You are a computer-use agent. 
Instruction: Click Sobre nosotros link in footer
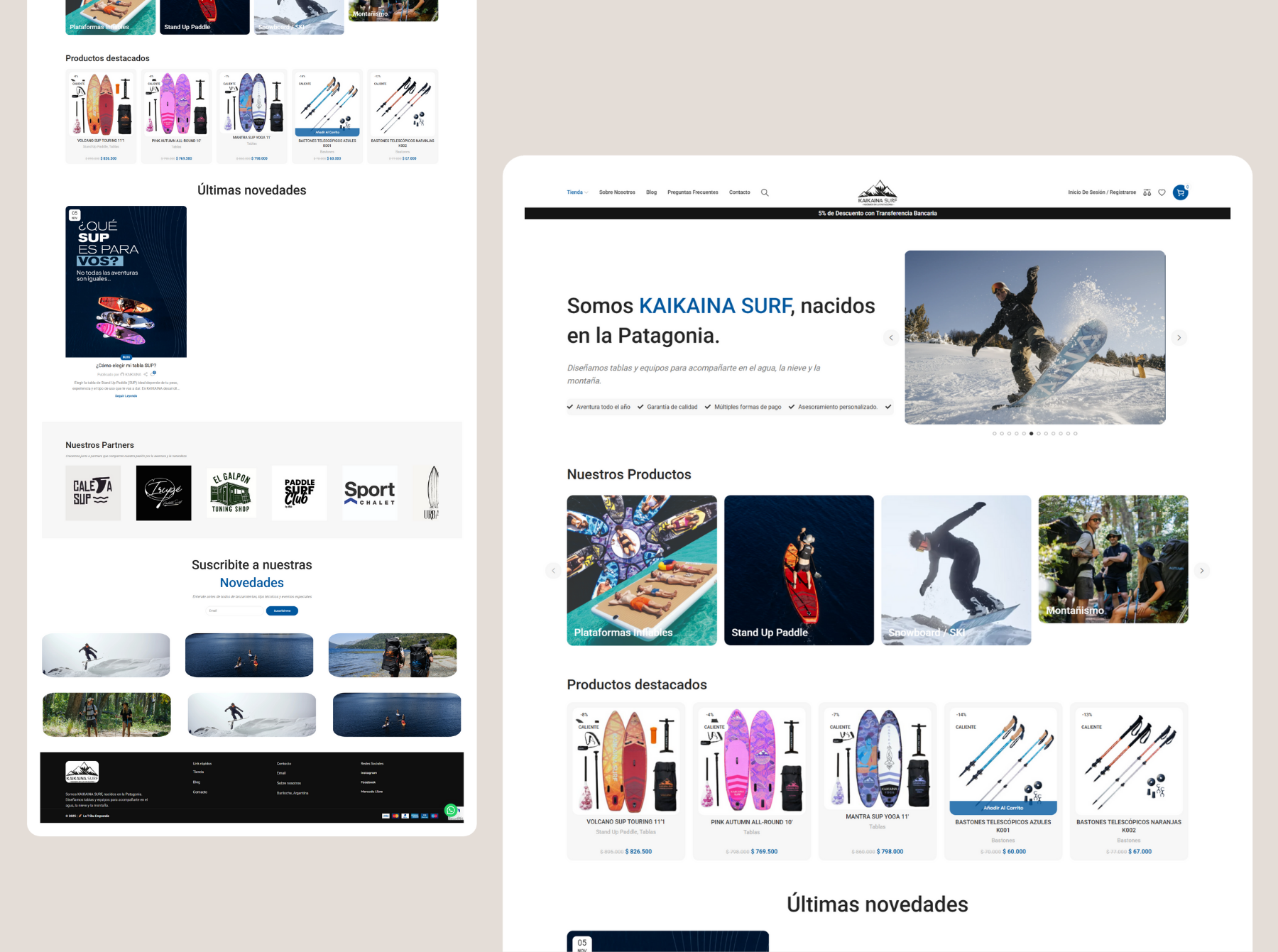[x=289, y=783]
